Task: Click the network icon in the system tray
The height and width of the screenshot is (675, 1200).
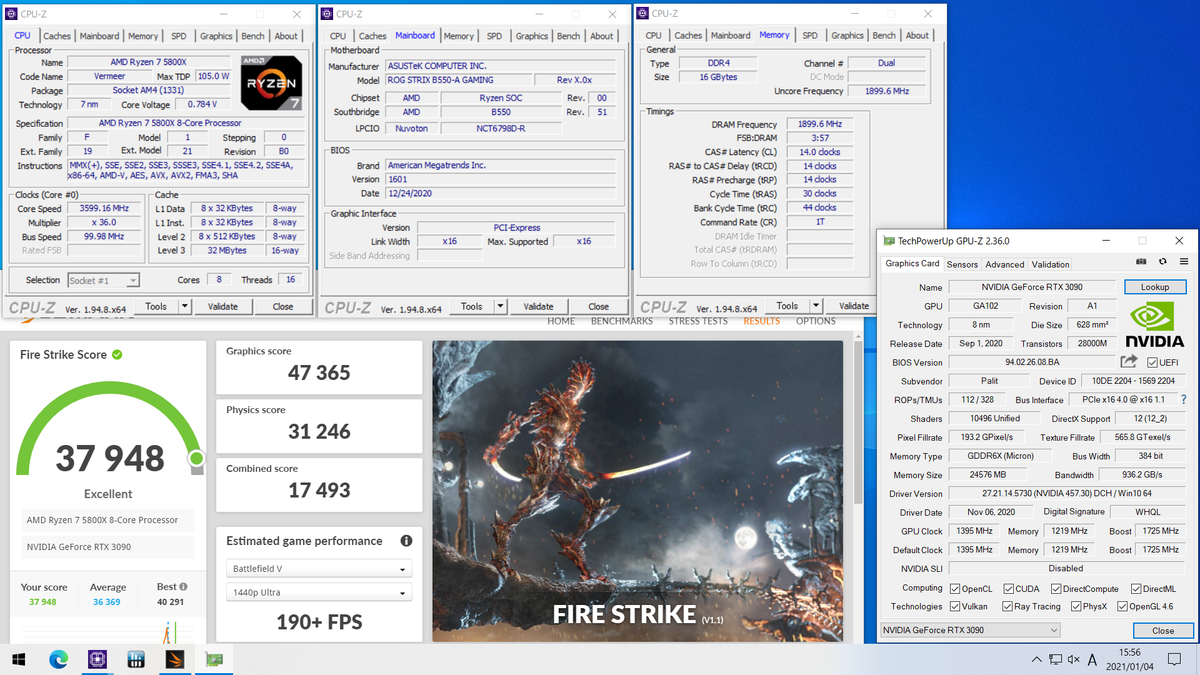Action: click(1056, 659)
